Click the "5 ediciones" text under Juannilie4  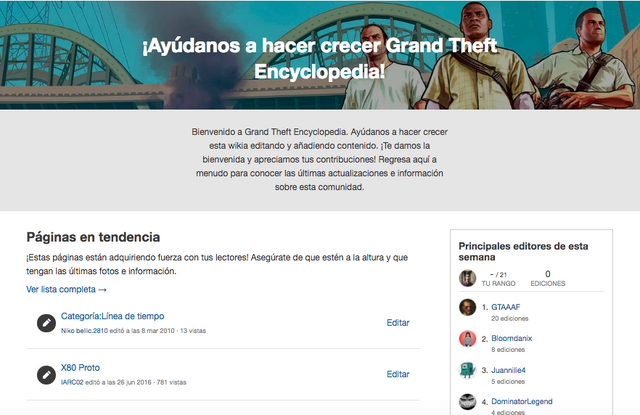(508, 382)
